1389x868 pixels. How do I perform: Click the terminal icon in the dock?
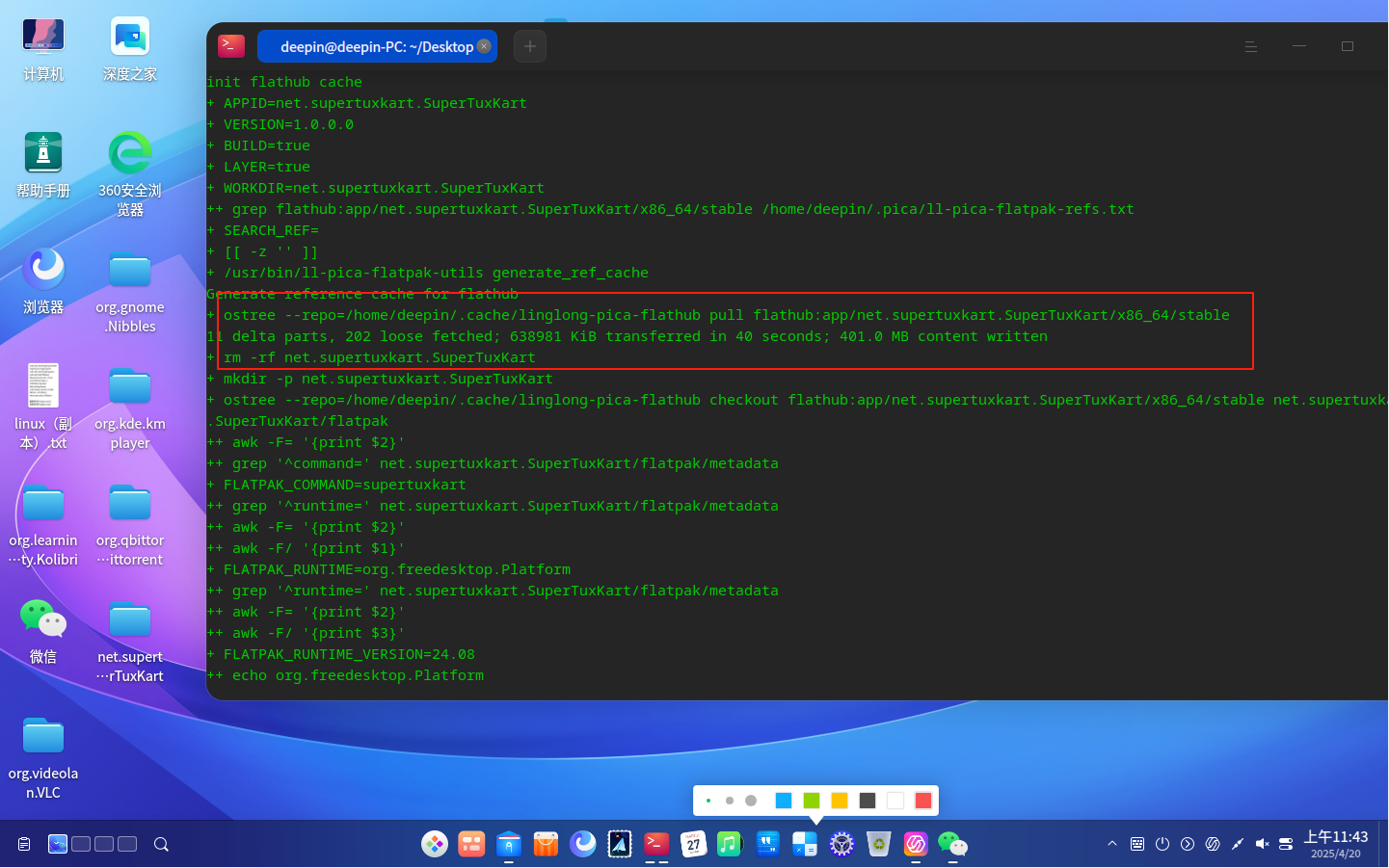tap(656, 844)
